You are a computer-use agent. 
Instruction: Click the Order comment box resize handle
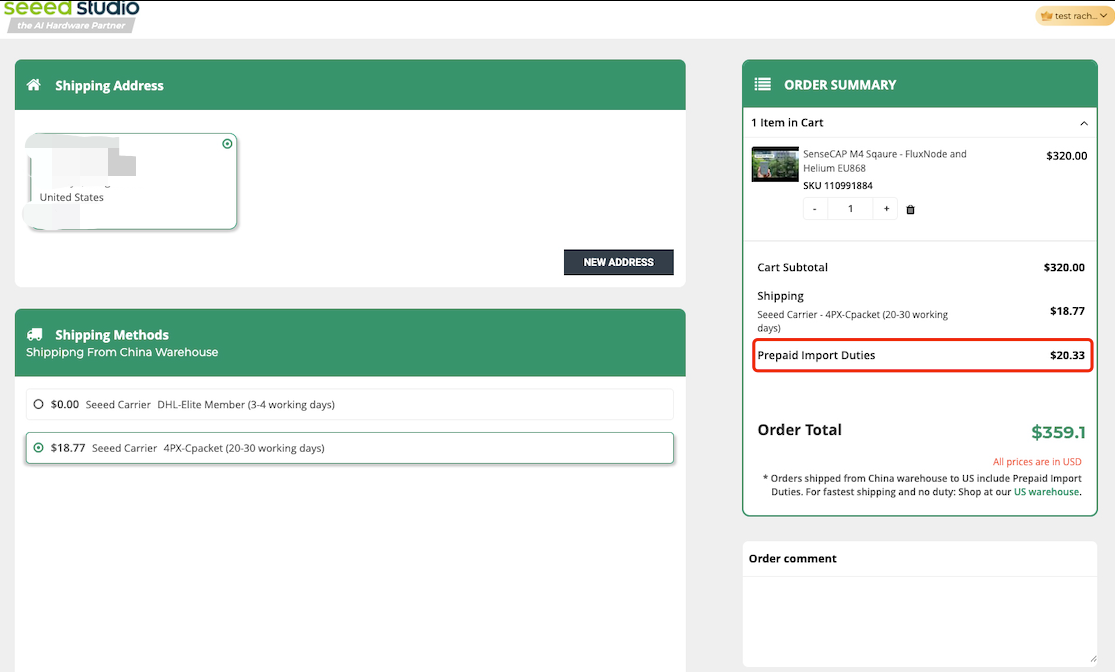tap(1093, 659)
